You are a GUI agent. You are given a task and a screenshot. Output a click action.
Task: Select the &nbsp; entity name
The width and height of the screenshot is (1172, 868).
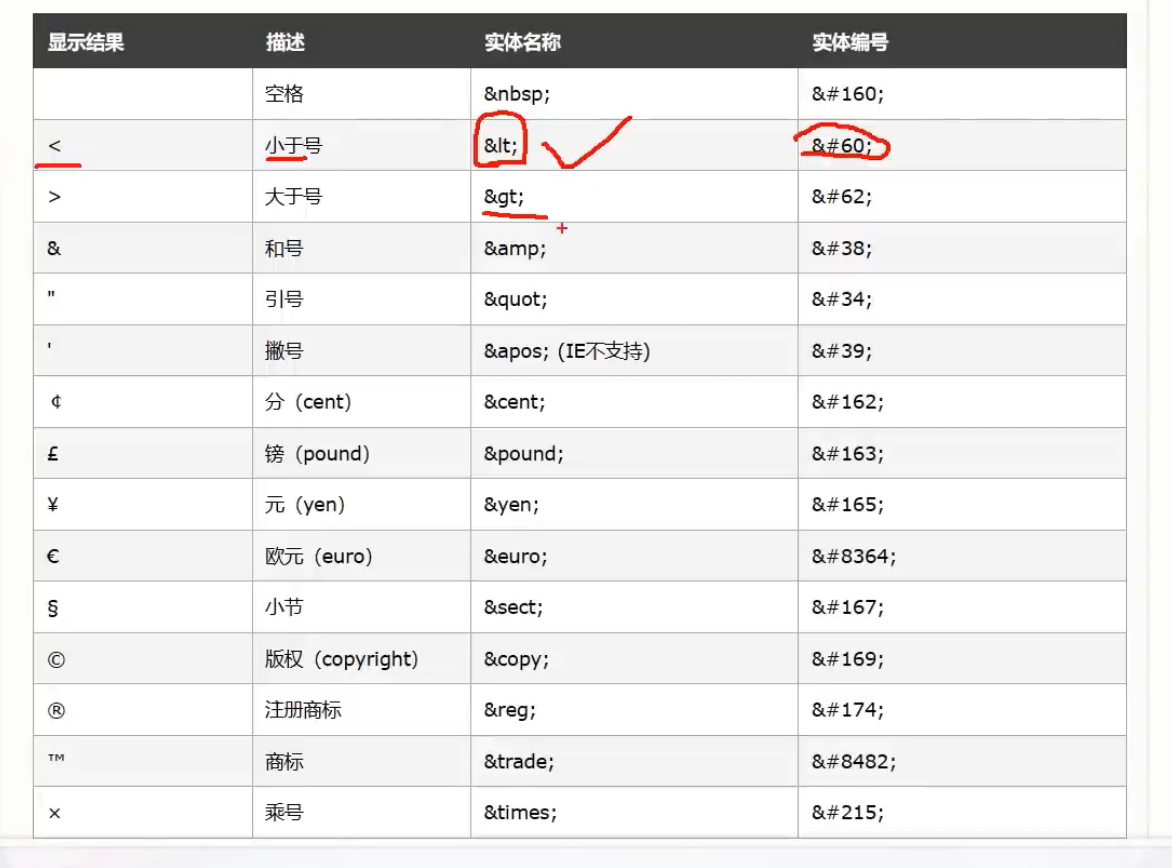coord(516,94)
